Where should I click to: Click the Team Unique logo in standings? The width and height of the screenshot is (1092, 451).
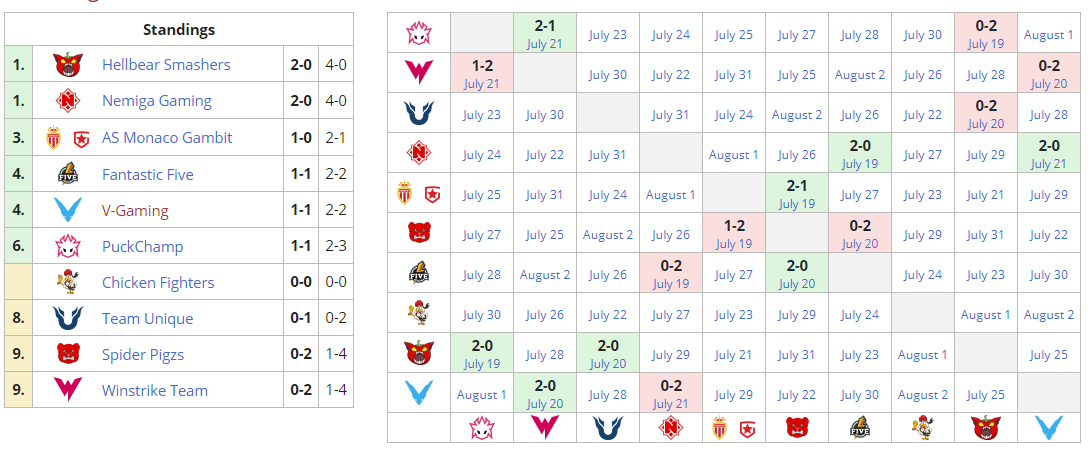67,319
